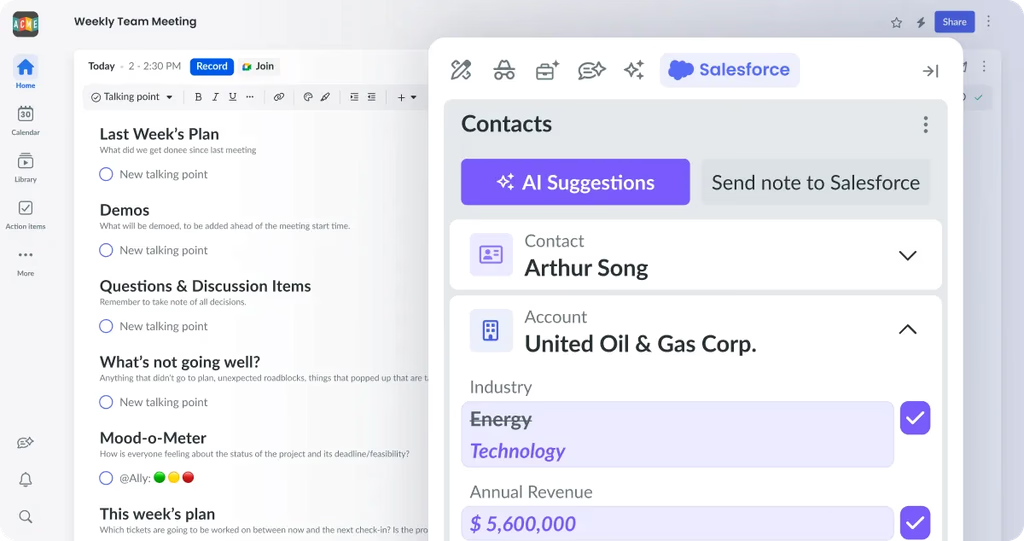Open the Calendar sidebar item
The image size is (1024, 541).
(25, 120)
